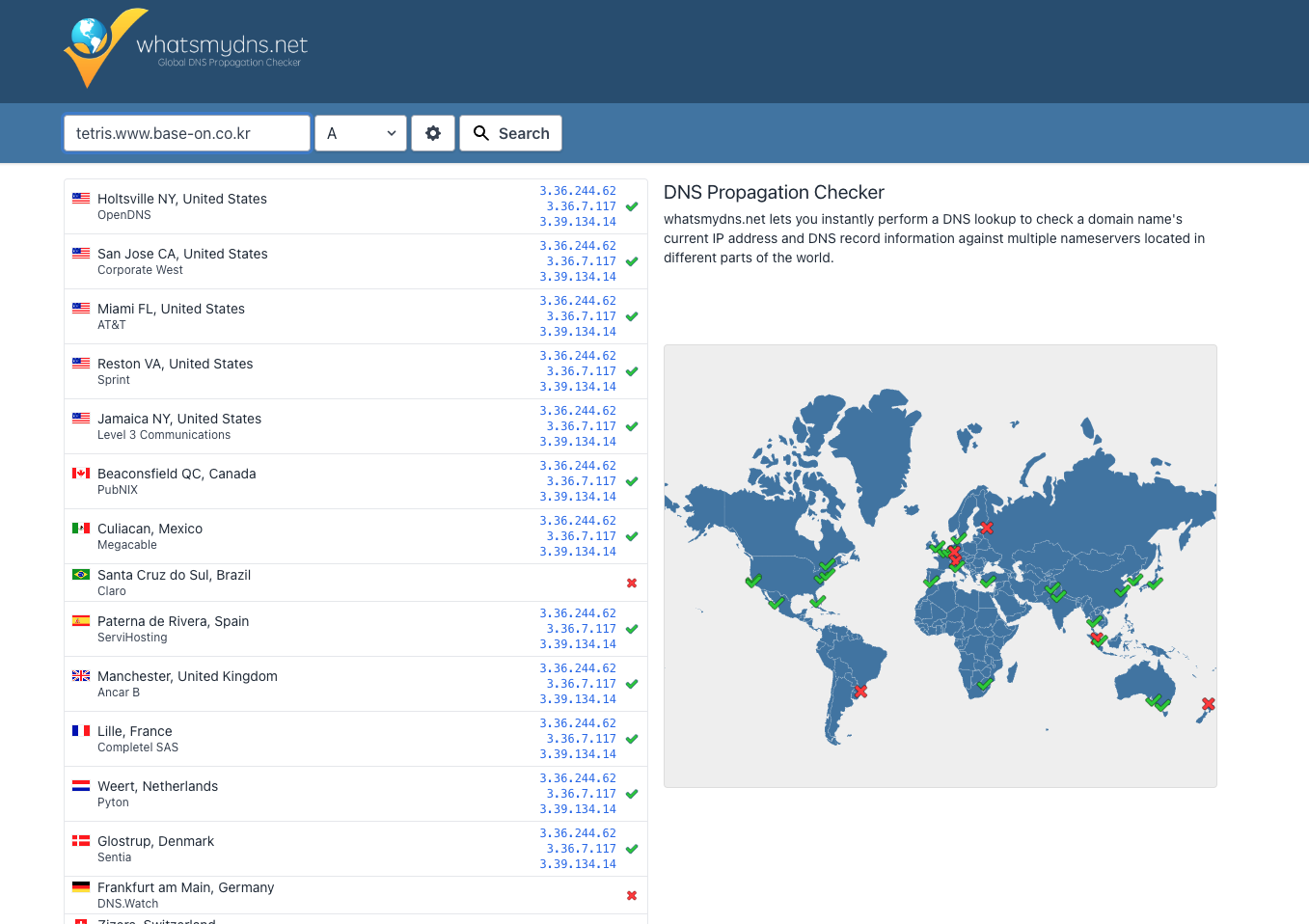Screen dimensions: 1309x924
Task: Select Jamaica NY, United States server name
Action: coord(179,419)
